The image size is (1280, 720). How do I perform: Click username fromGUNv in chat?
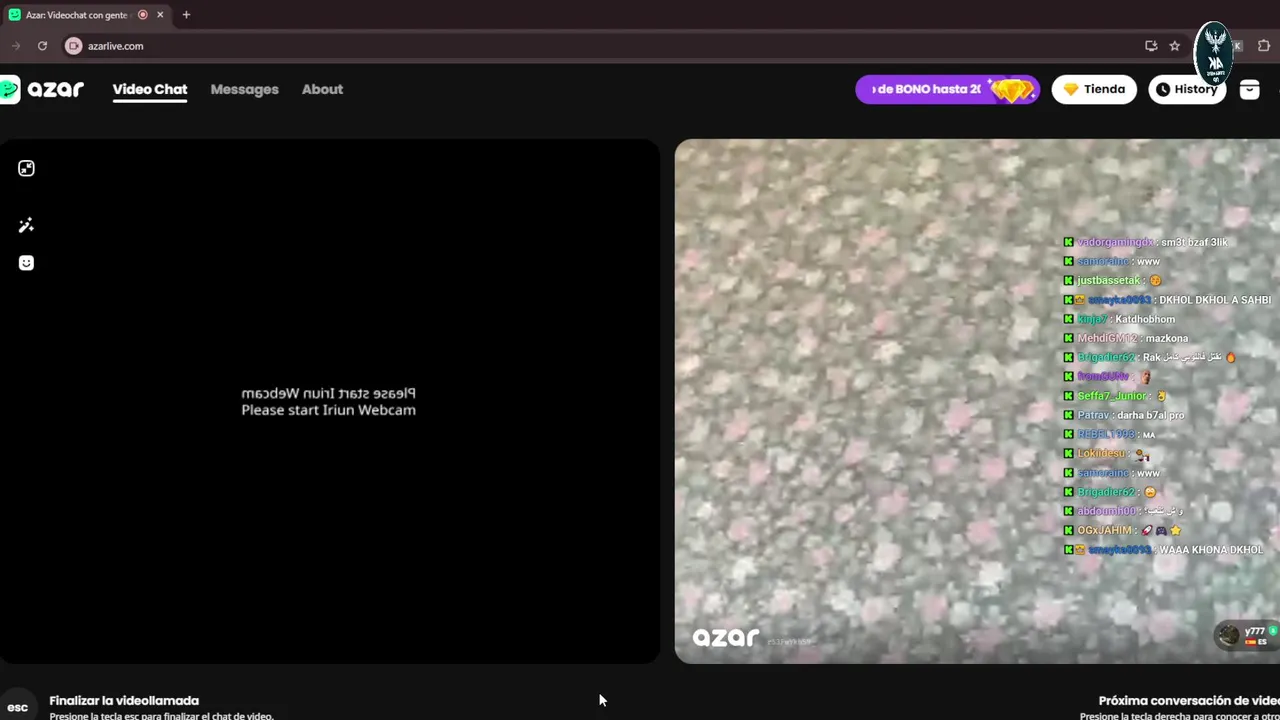[1103, 377]
